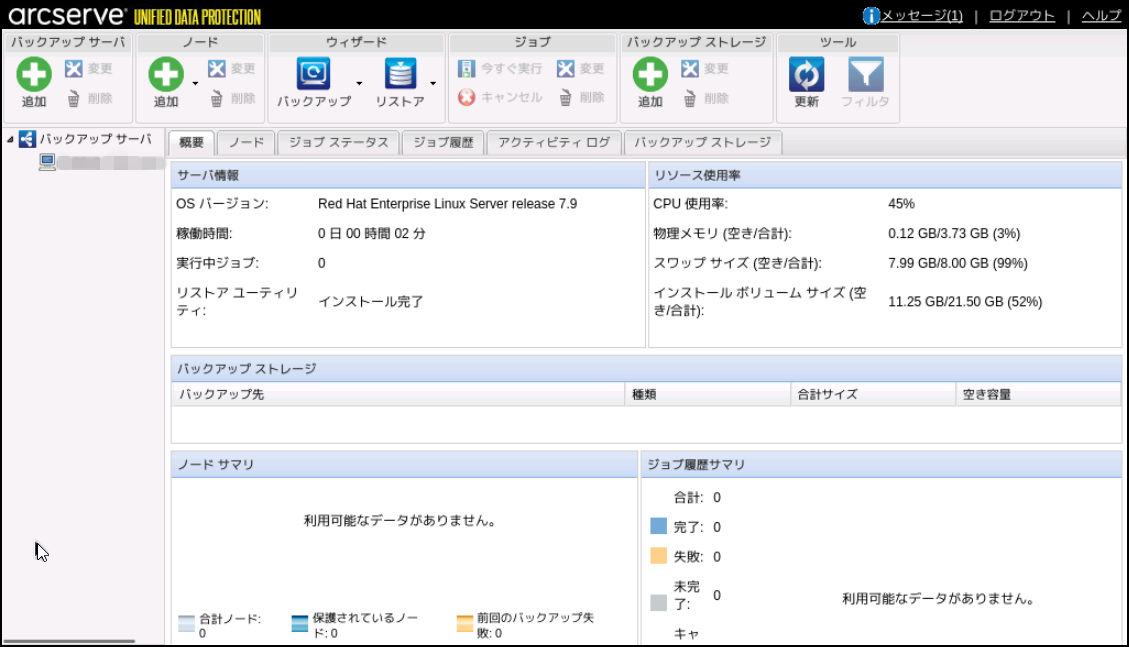Open dropdown arrow beside リストア wizard

(x=433, y=83)
